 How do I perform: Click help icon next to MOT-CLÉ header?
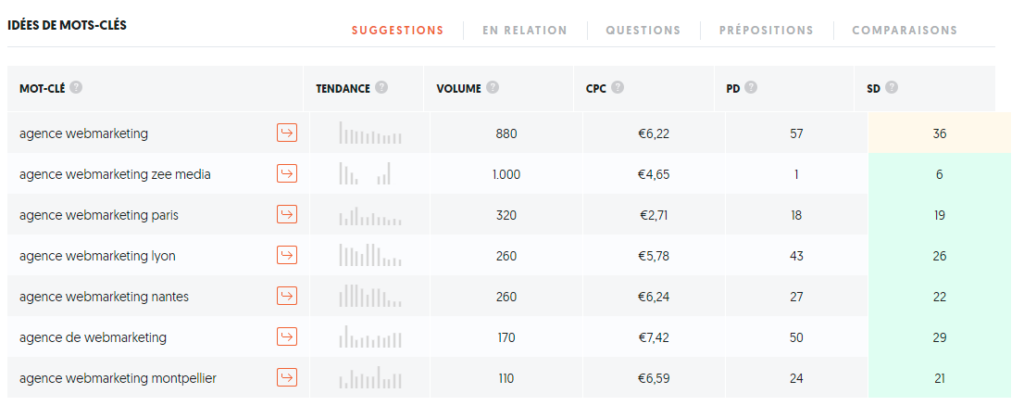pyautogui.click(x=76, y=87)
